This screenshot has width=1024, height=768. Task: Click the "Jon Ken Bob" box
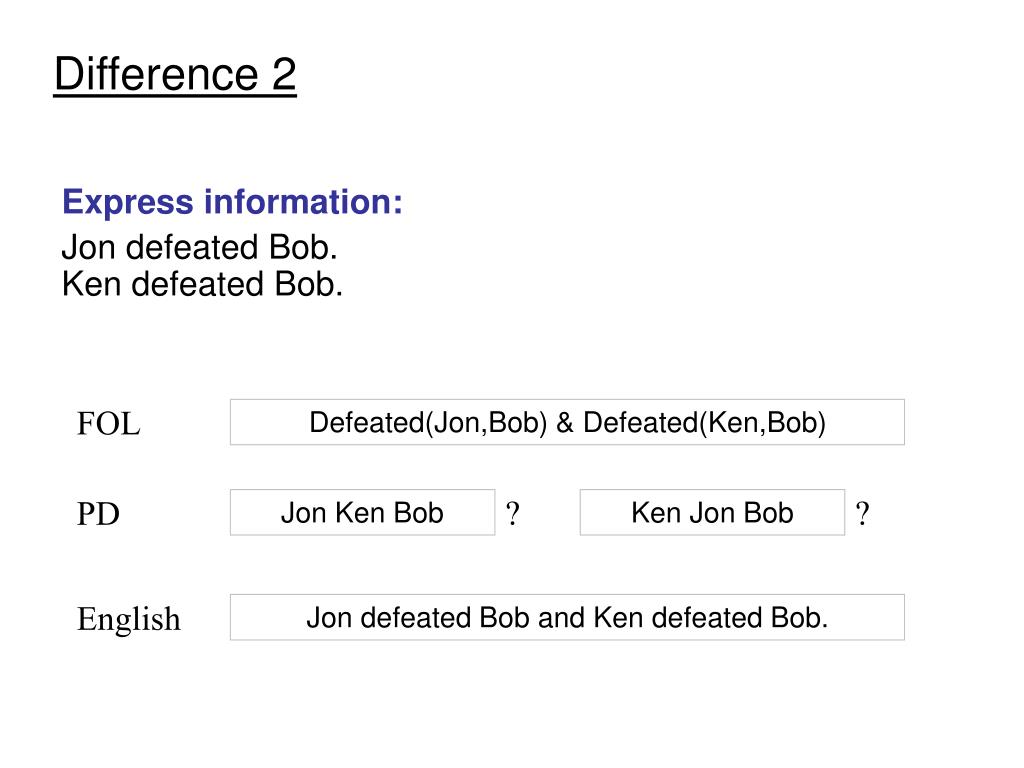pyautogui.click(x=362, y=513)
